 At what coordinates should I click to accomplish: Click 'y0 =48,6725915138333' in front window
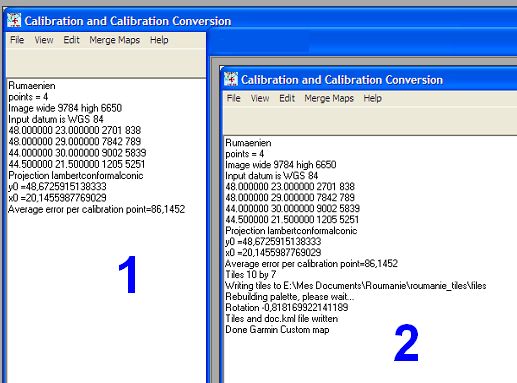[x=273, y=242]
